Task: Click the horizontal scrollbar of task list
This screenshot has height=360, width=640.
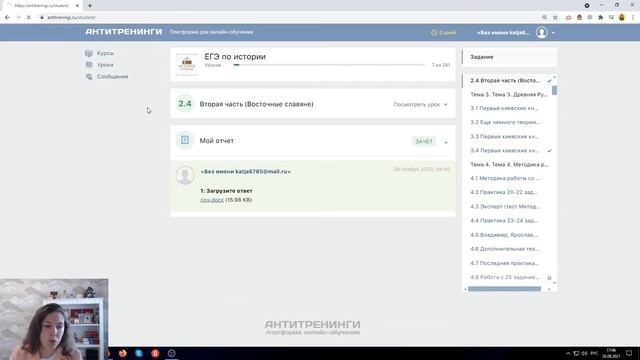Action: point(504,289)
